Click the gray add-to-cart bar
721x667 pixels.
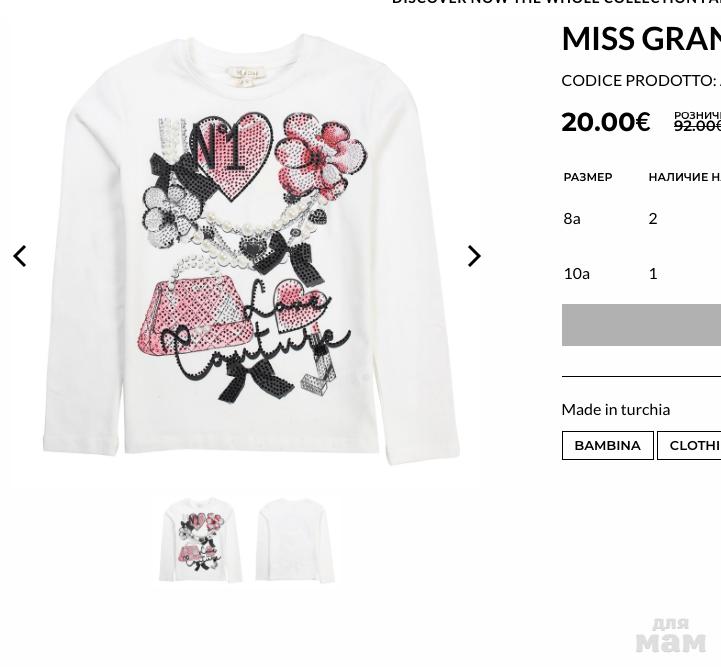(641, 325)
